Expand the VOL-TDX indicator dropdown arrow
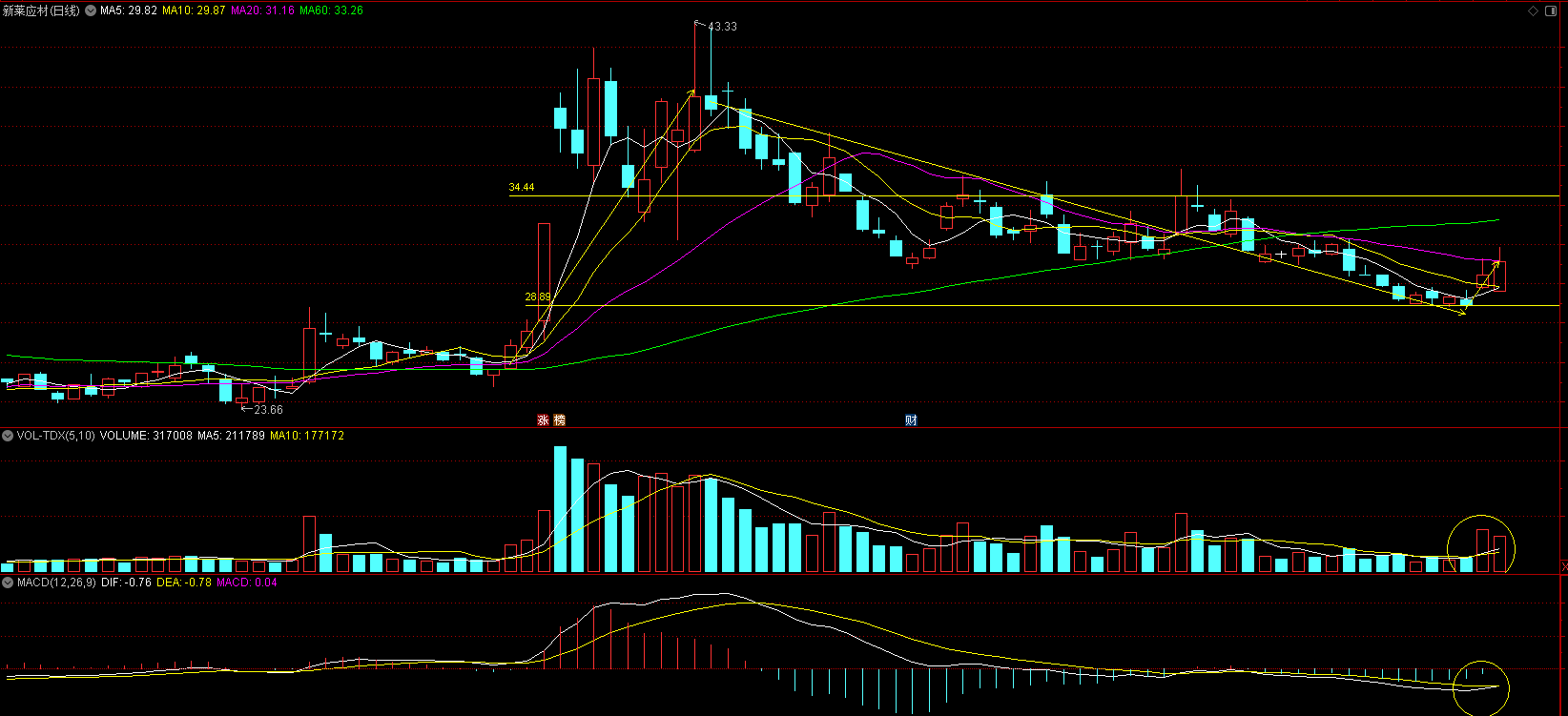 pyautogui.click(x=8, y=436)
